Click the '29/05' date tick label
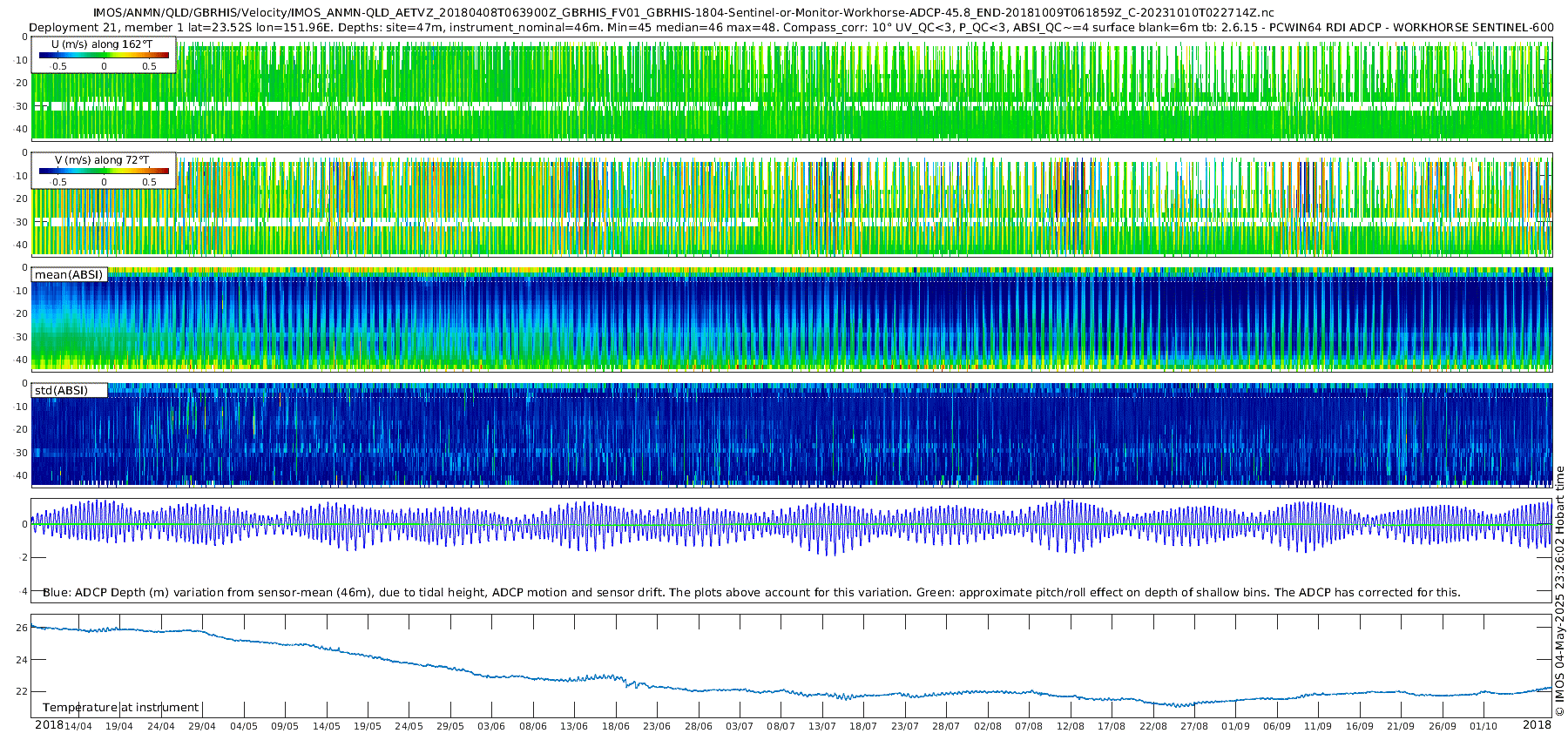 (x=450, y=726)
